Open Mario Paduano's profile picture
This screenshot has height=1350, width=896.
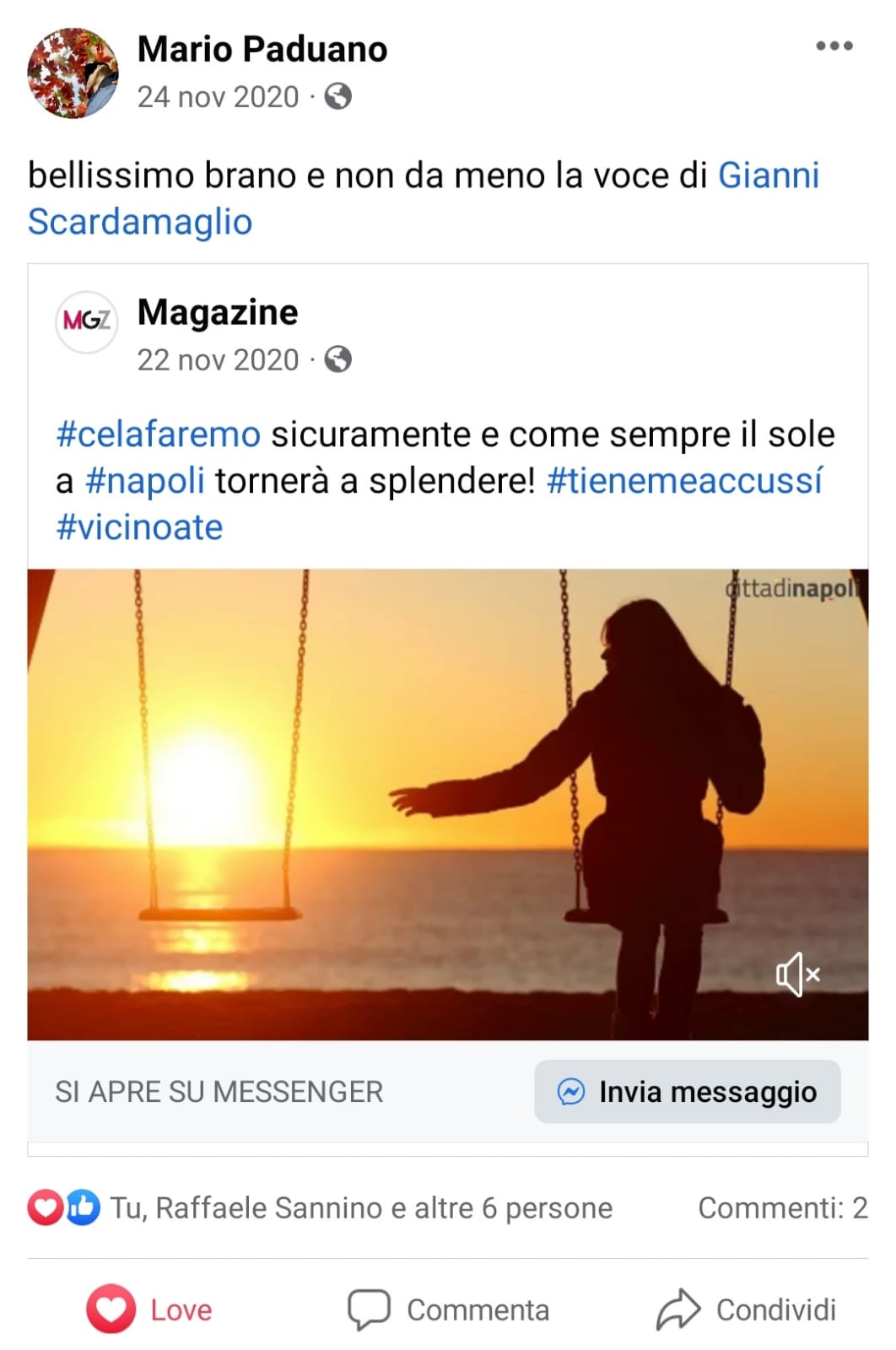coord(73,73)
